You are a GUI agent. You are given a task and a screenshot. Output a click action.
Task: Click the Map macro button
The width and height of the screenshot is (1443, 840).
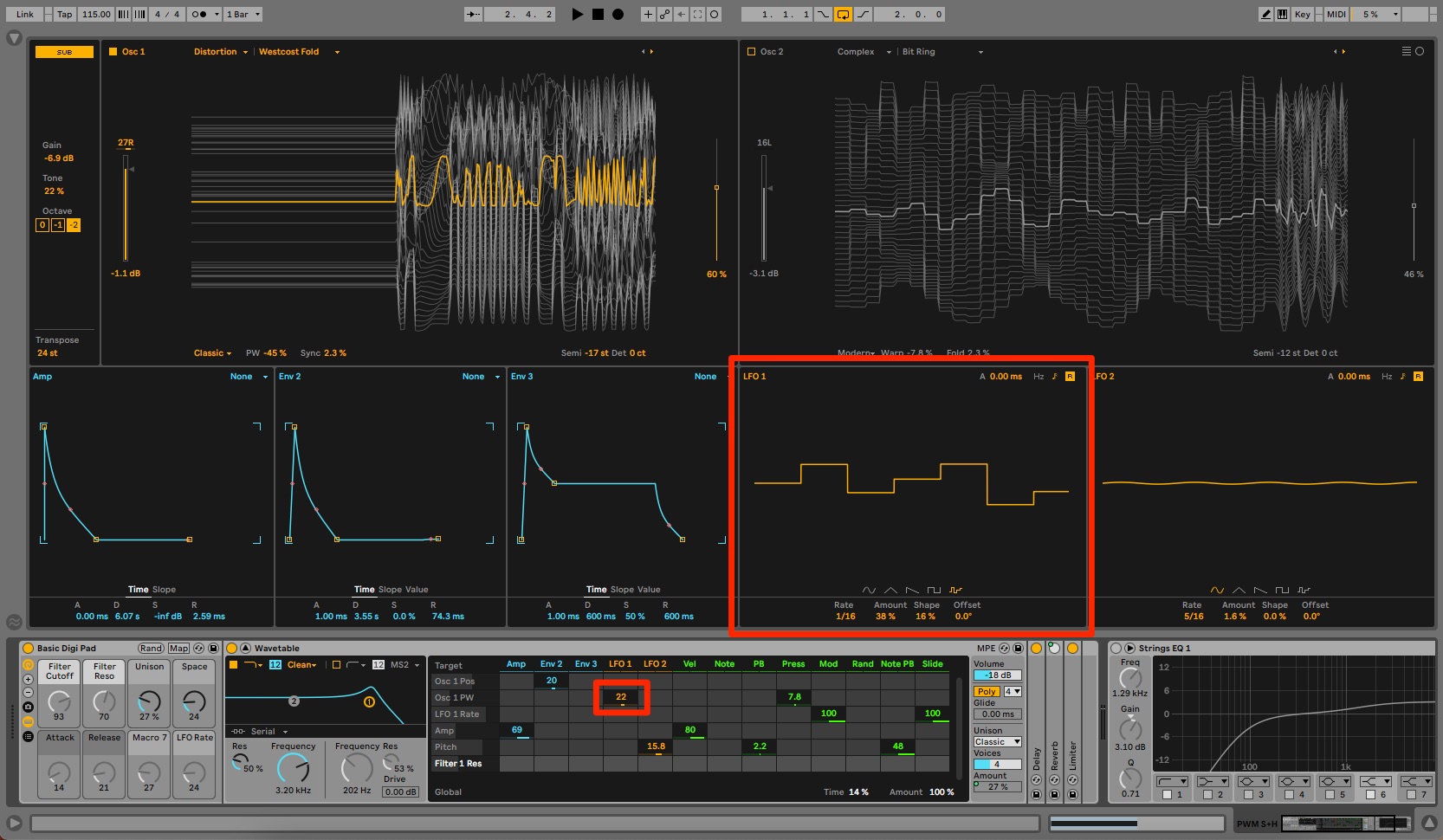point(178,648)
